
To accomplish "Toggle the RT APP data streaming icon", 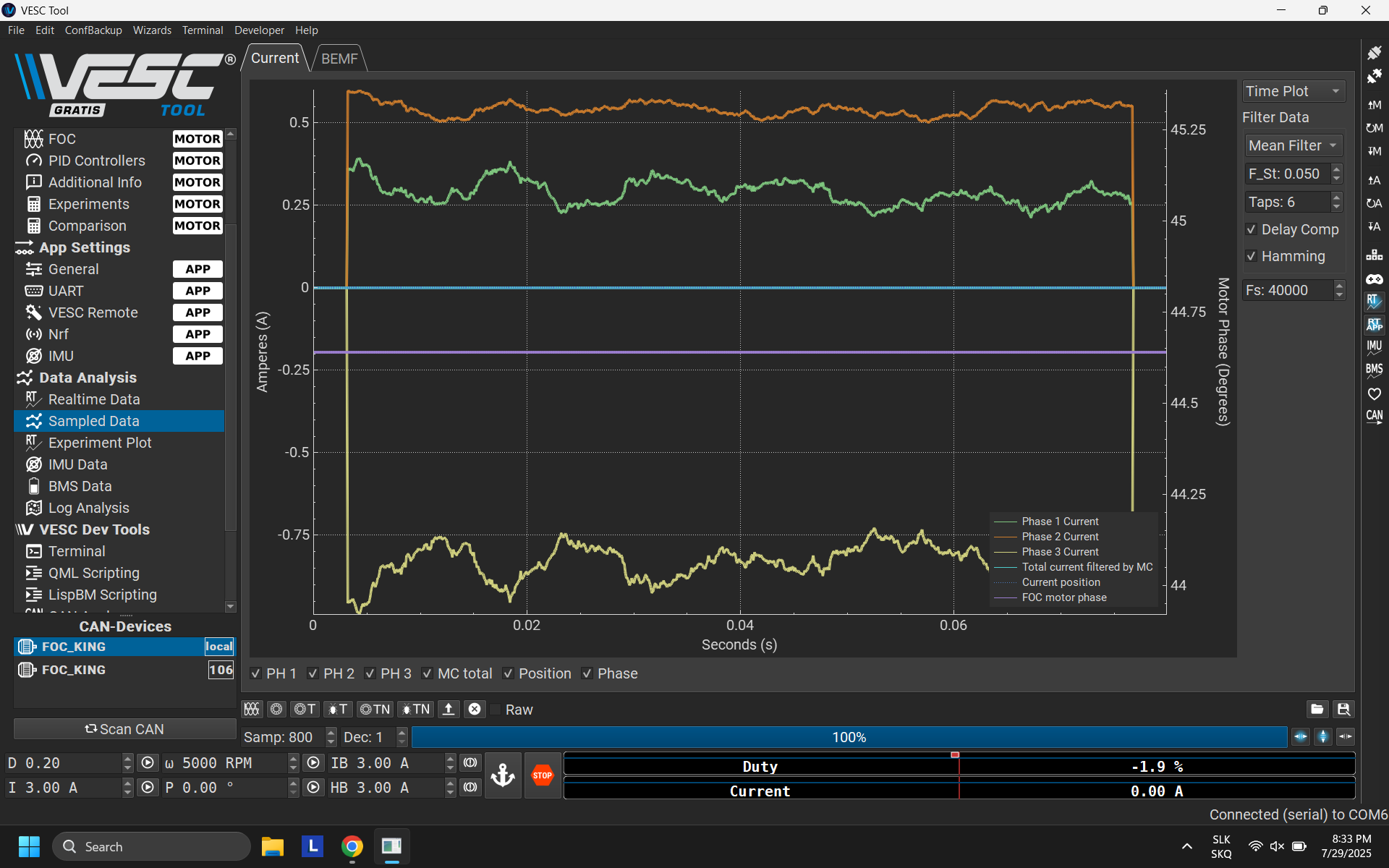I will click(x=1374, y=324).
